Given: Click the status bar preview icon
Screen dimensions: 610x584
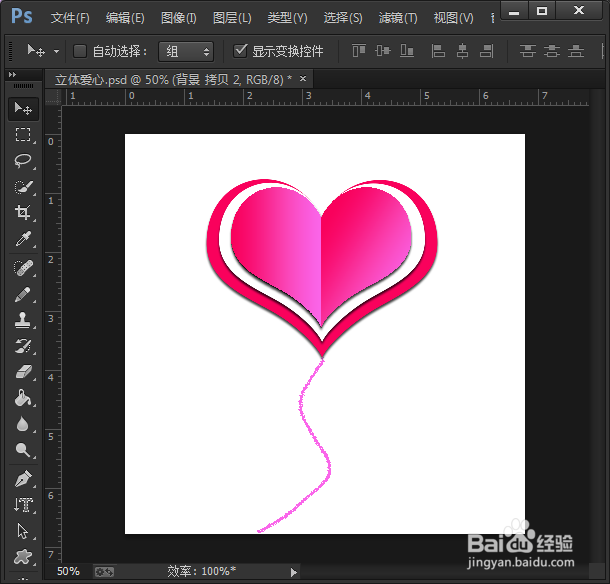Looking at the screenshot, I should [x=104, y=572].
